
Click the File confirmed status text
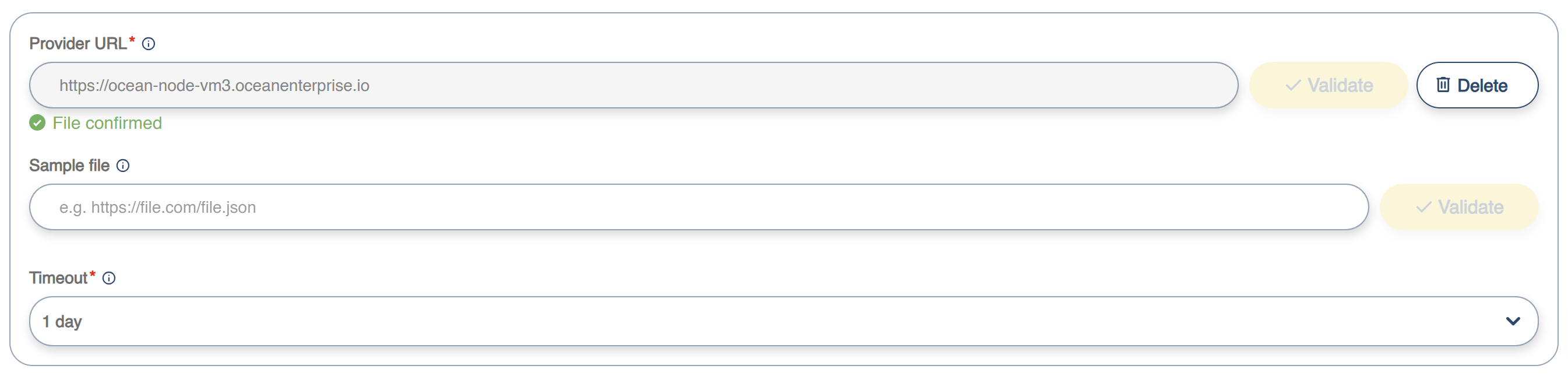tap(107, 123)
